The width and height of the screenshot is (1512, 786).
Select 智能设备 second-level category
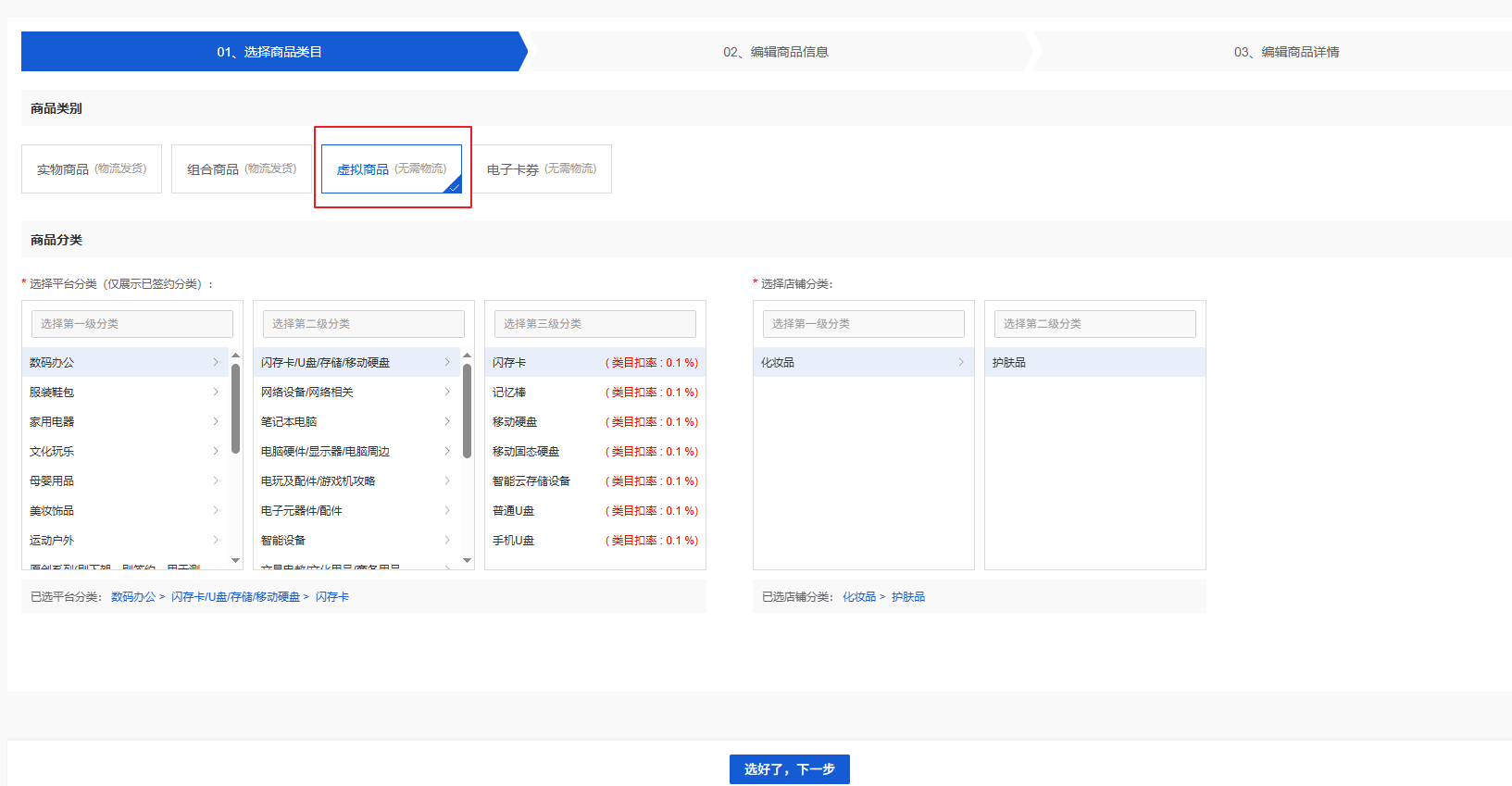coord(356,540)
